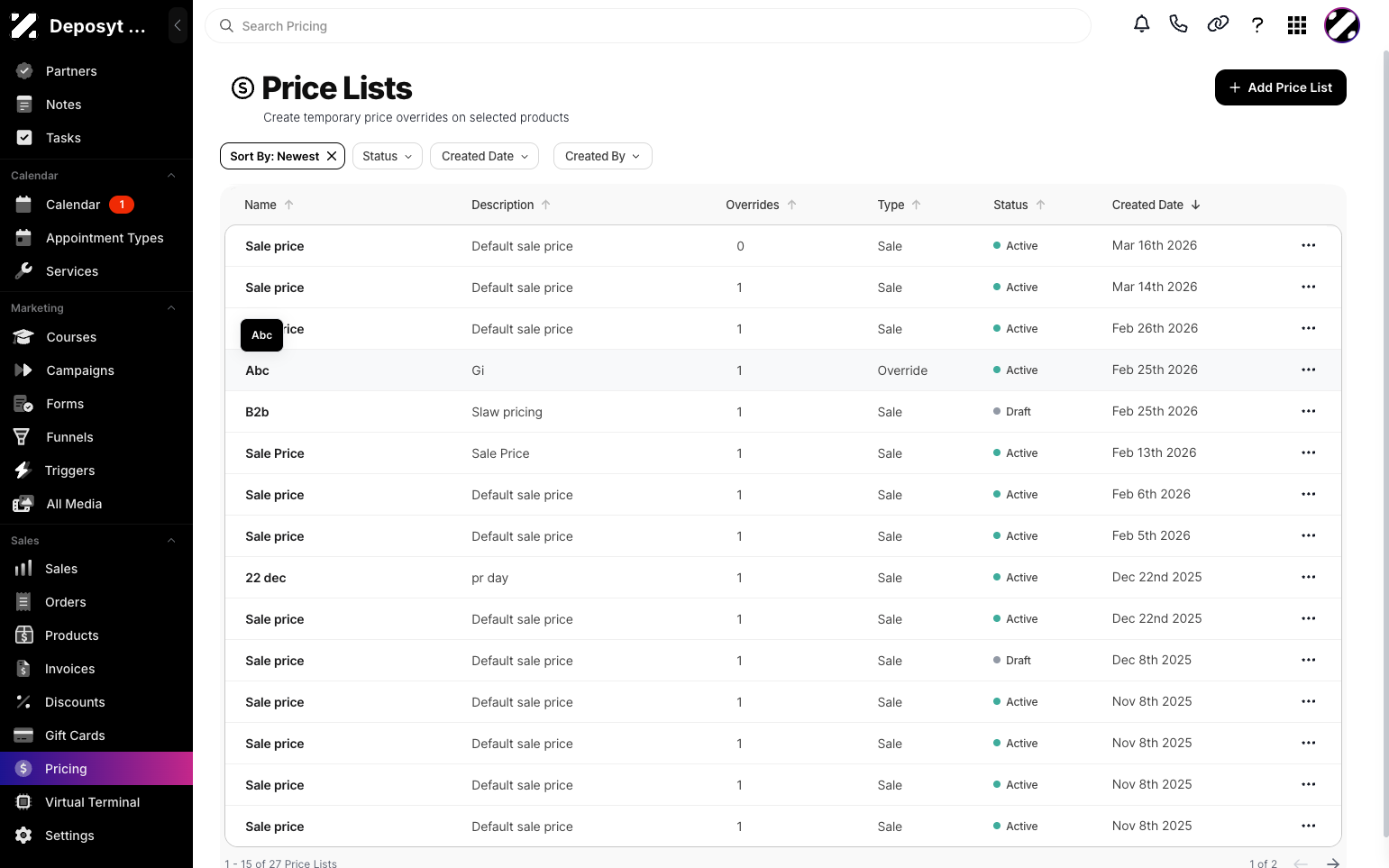Open row actions for 22 dec
Screen dimensions: 1389x868
[x=1309, y=577]
